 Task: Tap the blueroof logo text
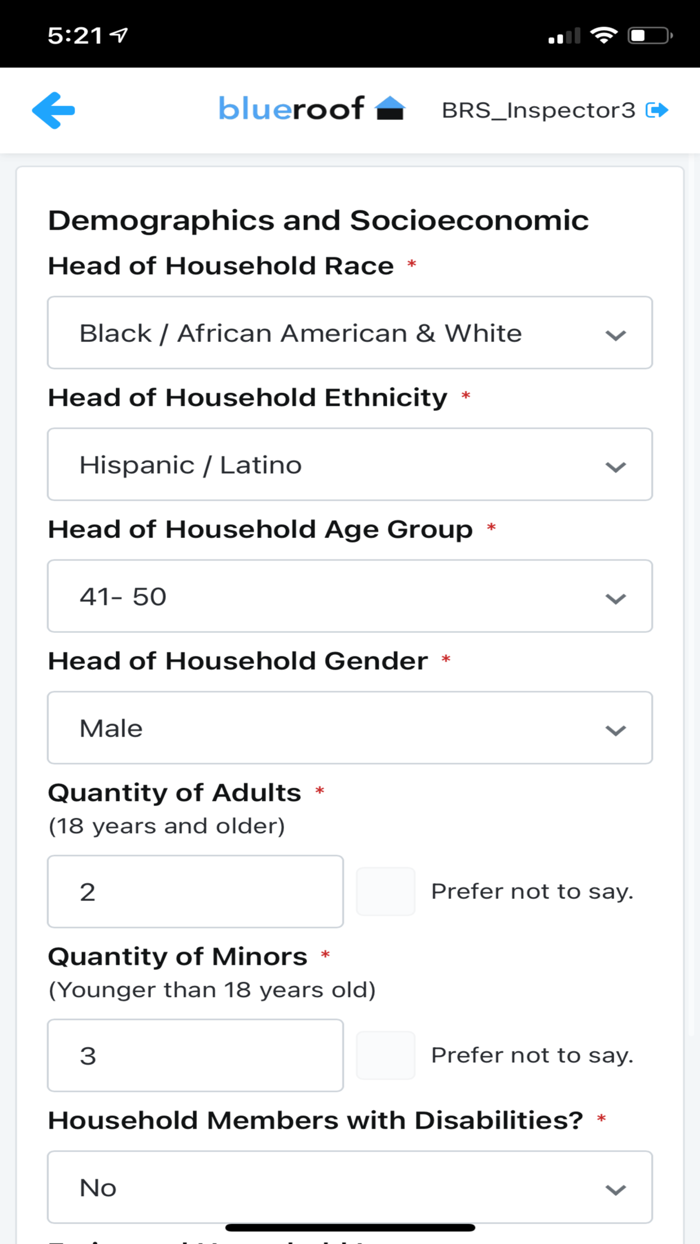[291, 109]
